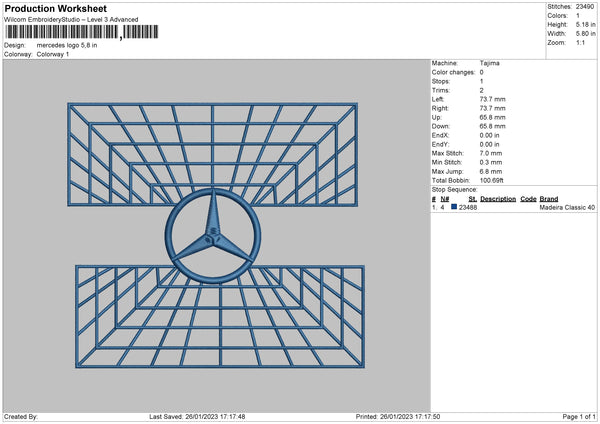Click the 'Stop Sequence:' heading
This screenshot has width=600, height=424.
coord(455,190)
